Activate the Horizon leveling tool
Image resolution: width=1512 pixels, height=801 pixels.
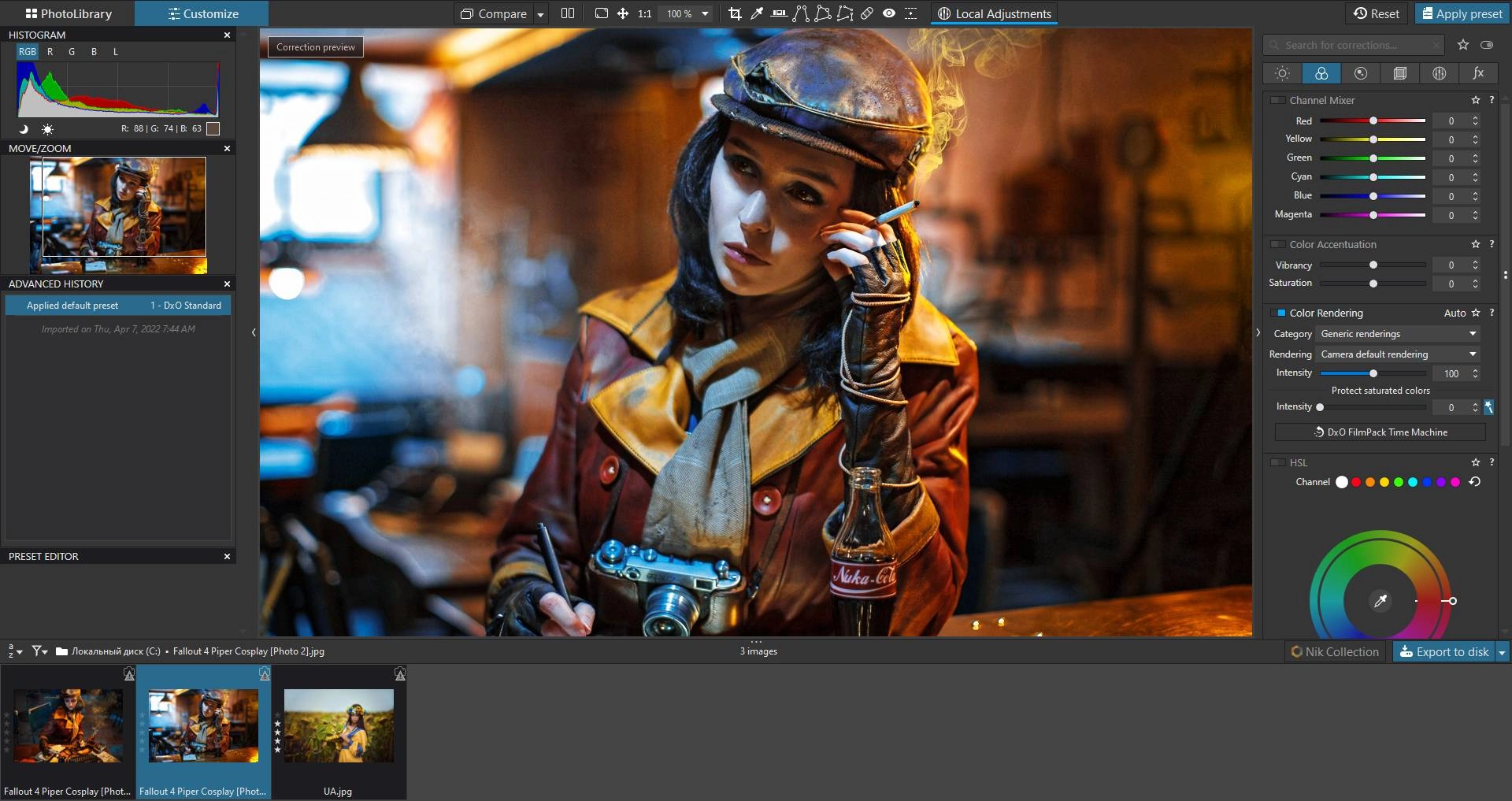pyautogui.click(x=779, y=13)
